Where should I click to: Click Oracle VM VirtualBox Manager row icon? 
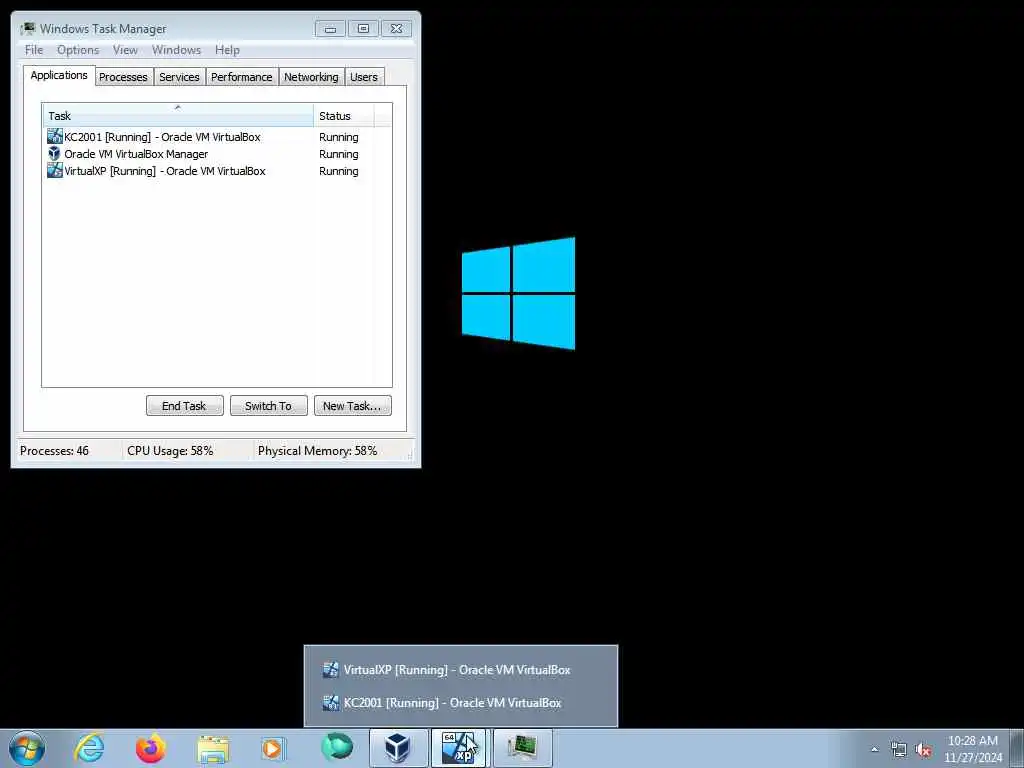click(x=55, y=153)
